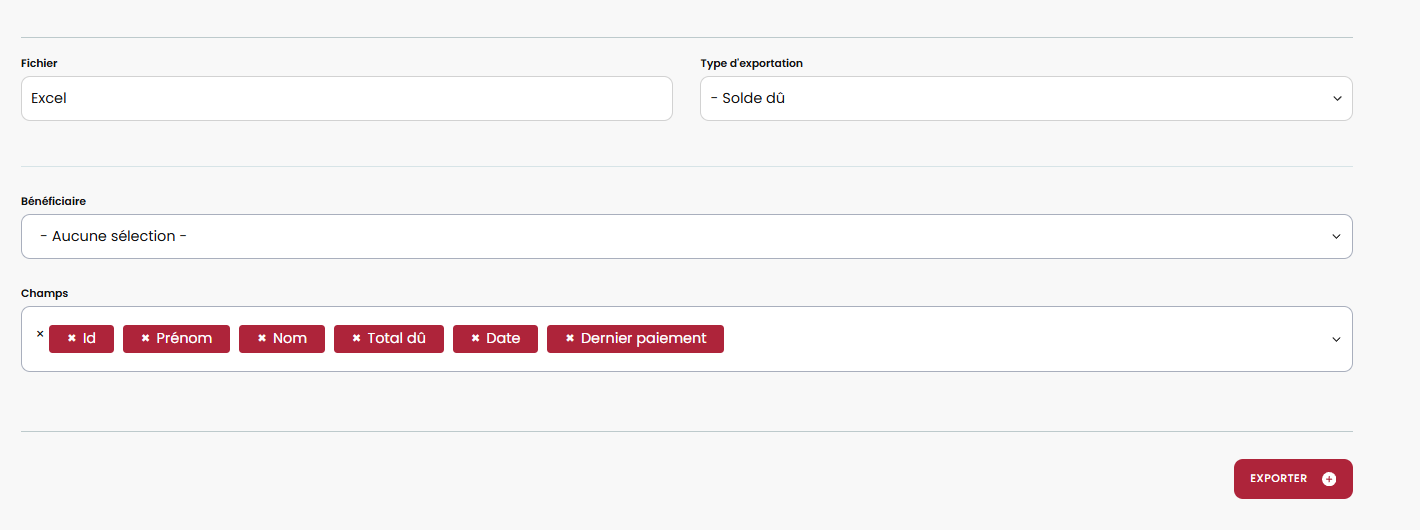Remove the Id tag via its x icon

click(72, 339)
